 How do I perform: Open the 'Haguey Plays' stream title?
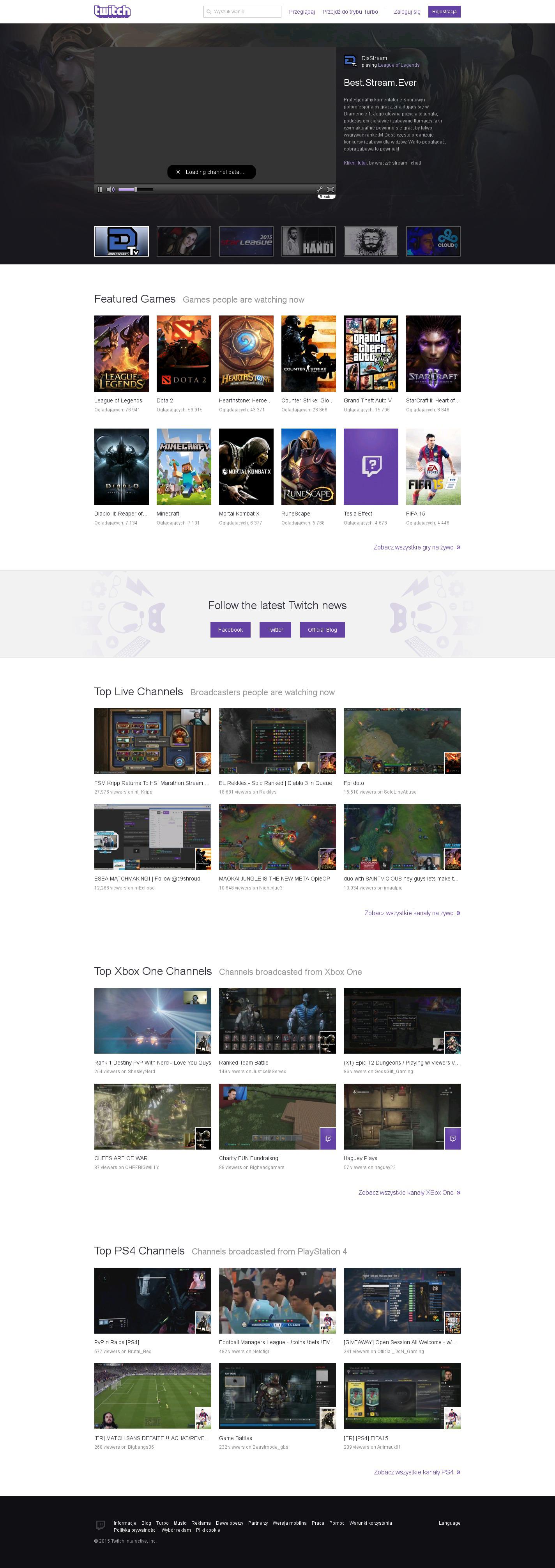click(360, 1158)
